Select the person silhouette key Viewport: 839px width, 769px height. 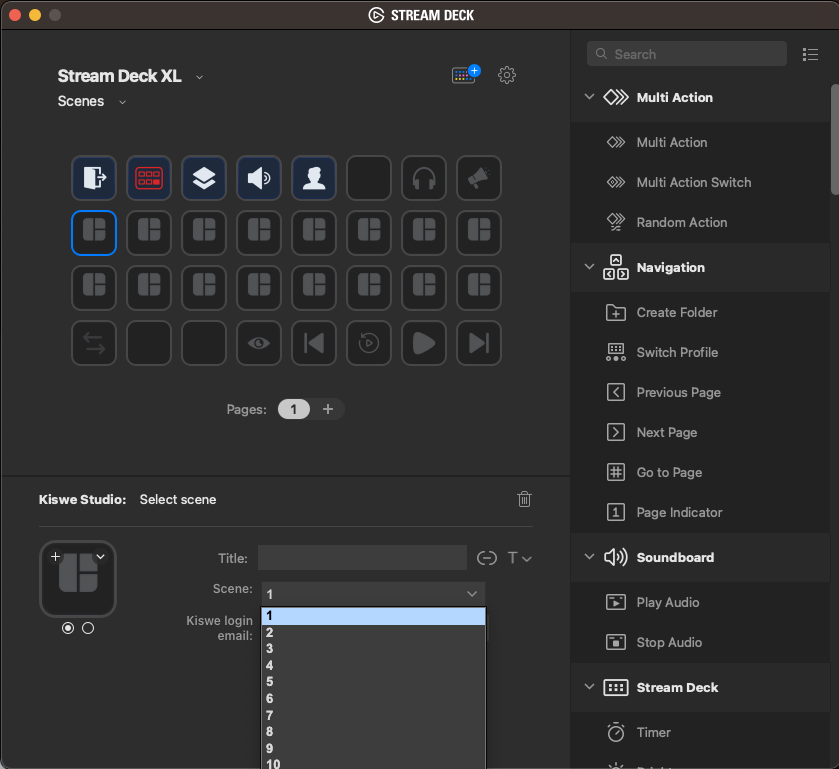(x=314, y=178)
